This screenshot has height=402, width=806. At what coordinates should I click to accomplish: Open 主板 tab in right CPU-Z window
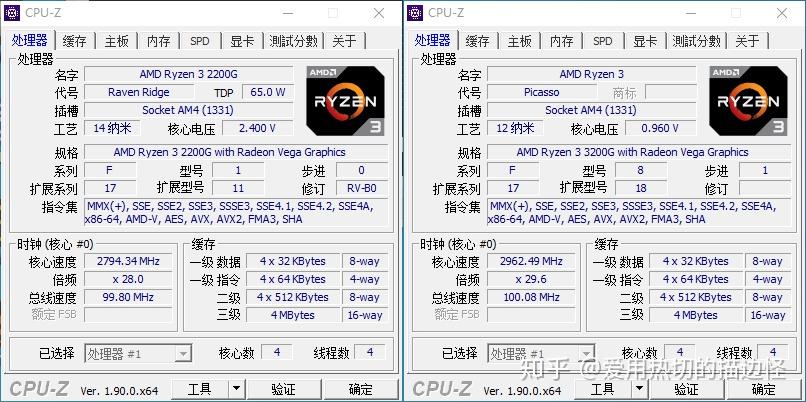click(520, 41)
